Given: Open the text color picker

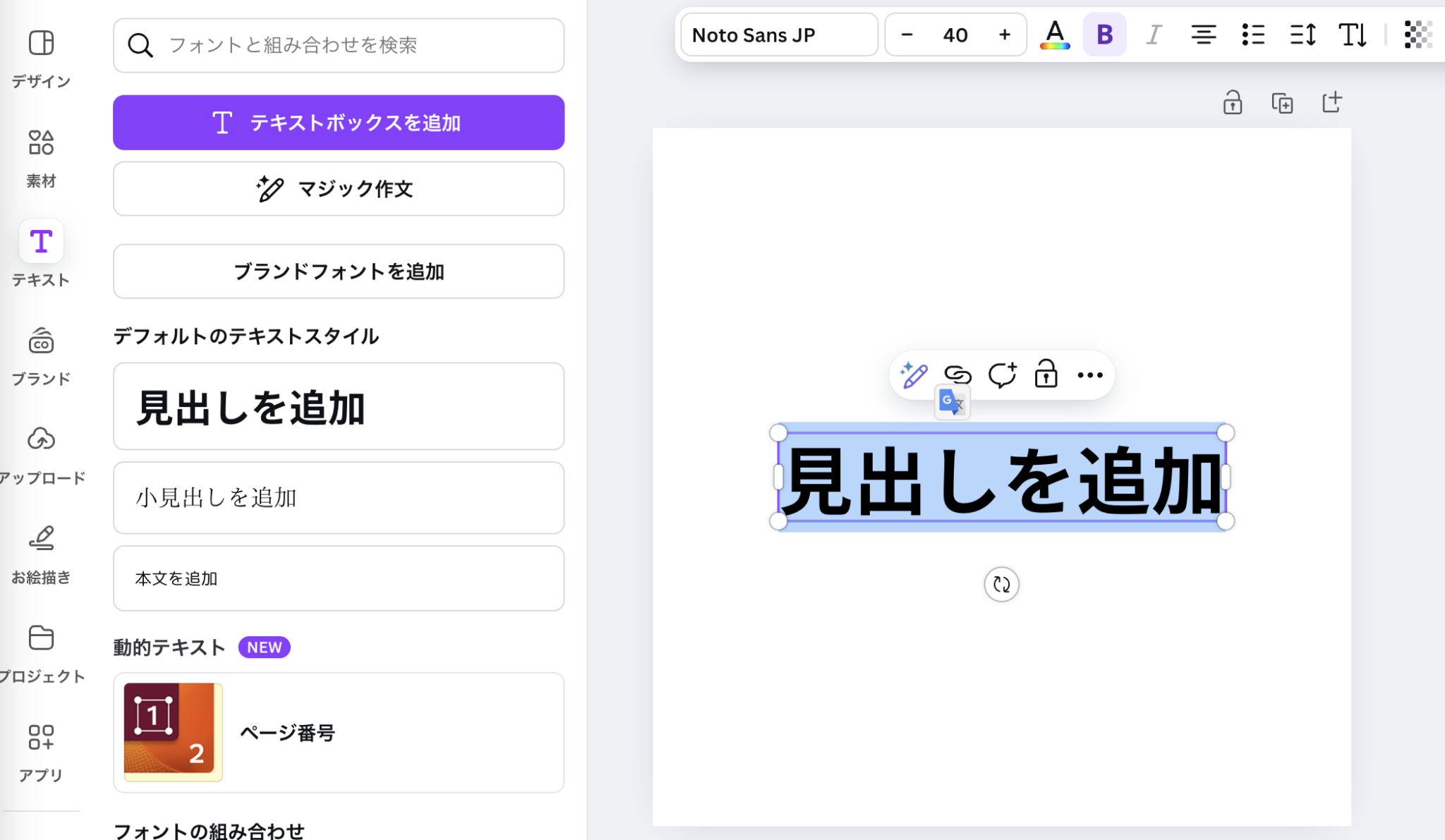Looking at the screenshot, I should pyautogui.click(x=1053, y=34).
